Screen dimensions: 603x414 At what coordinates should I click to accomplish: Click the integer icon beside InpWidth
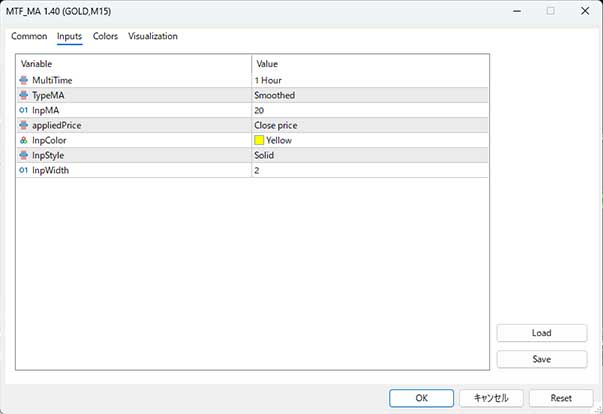point(23,170)
